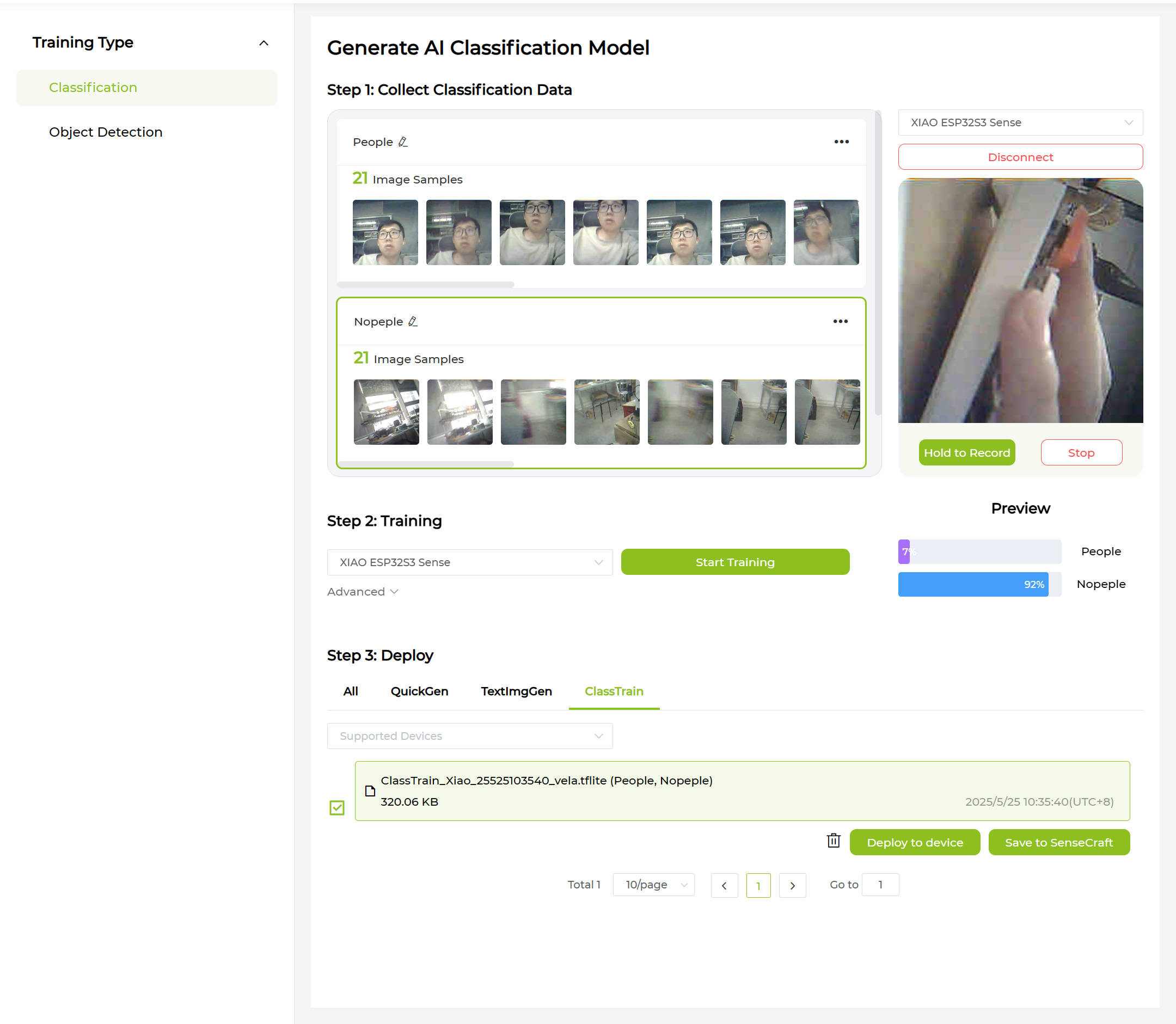The width and height of the screenshot is (1176, 1024).
Task: Click the People class name label
Action: point(372,142)
